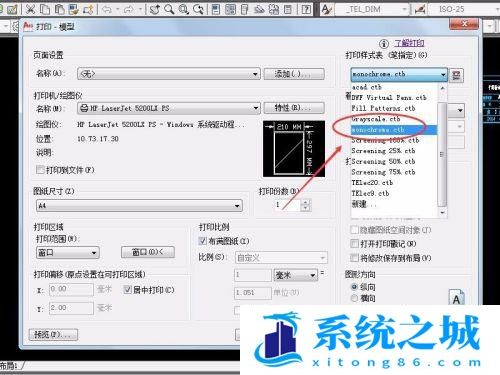Activate the Pan hand tool icon
Image resolution: width=500 pixels, height=375 pixels.
pyautogui.click(x=154, y=9)
